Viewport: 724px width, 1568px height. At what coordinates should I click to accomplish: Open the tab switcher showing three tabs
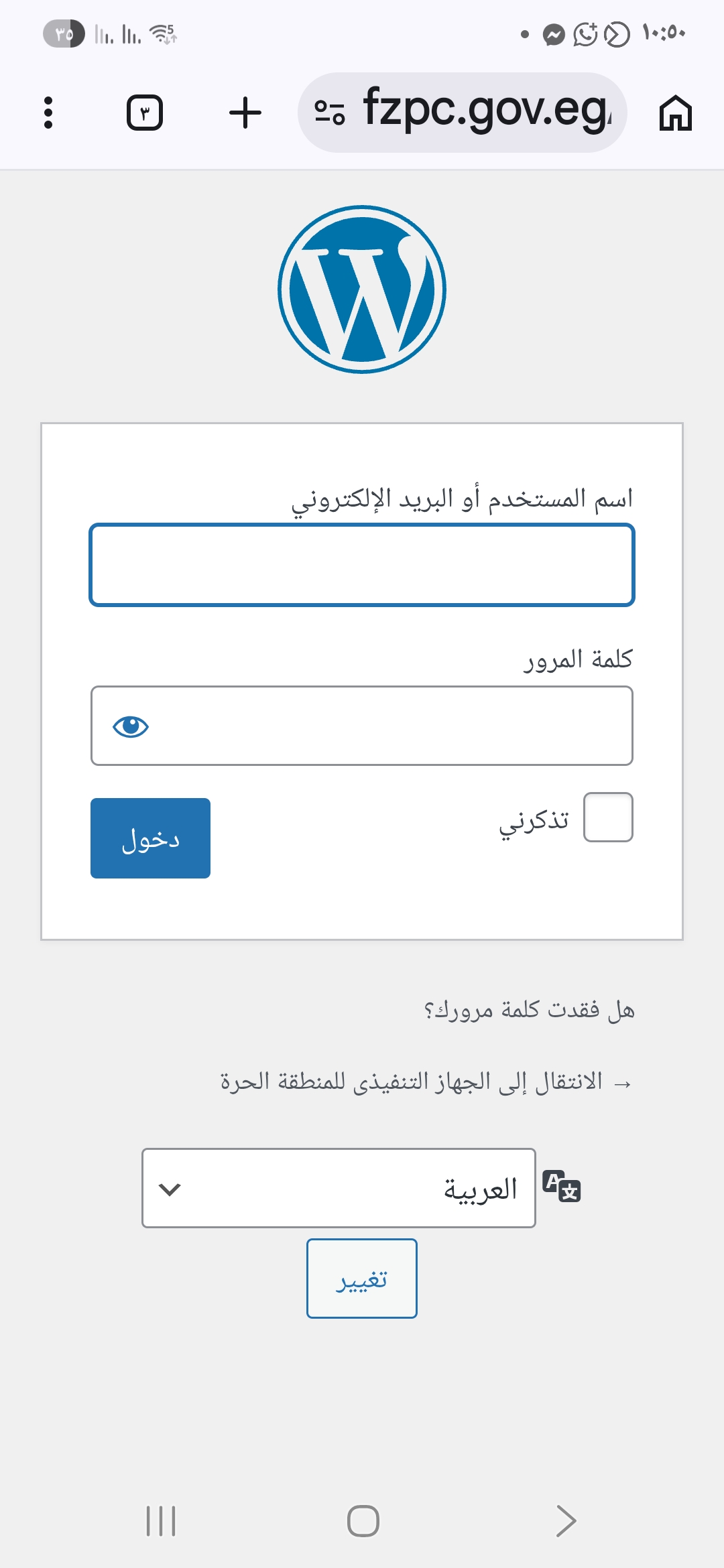[145, 113]
